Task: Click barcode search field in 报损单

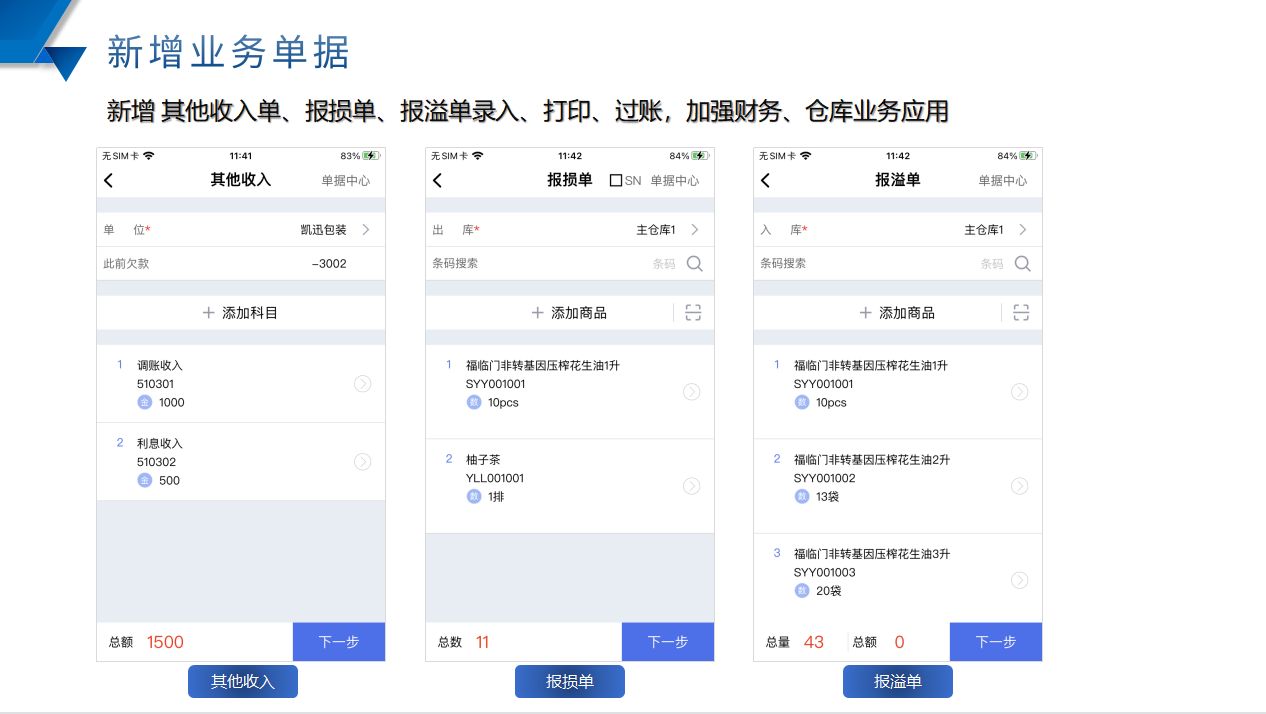Action: tap(550, 264)
